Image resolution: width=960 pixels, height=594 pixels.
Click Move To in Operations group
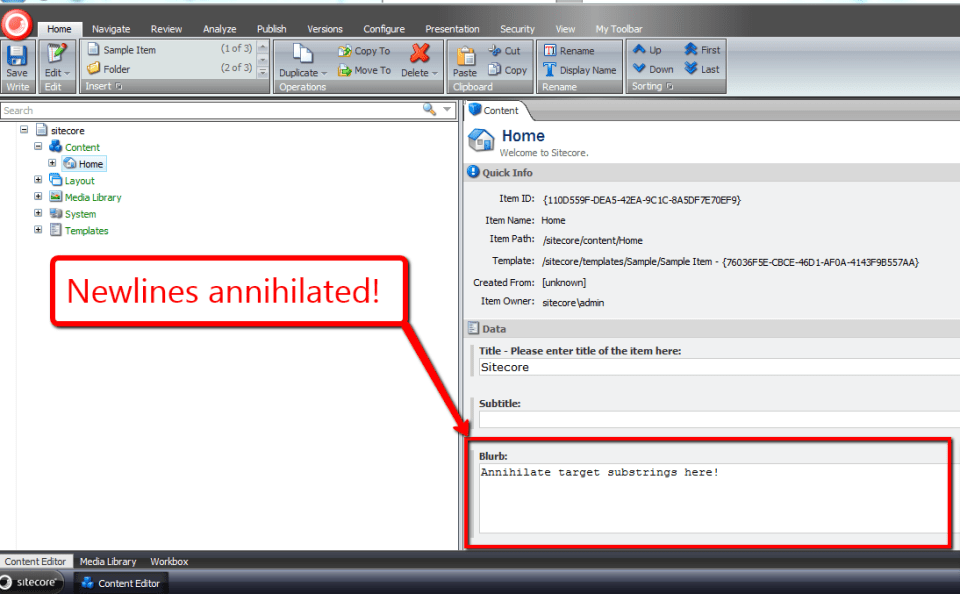(364, 70)
